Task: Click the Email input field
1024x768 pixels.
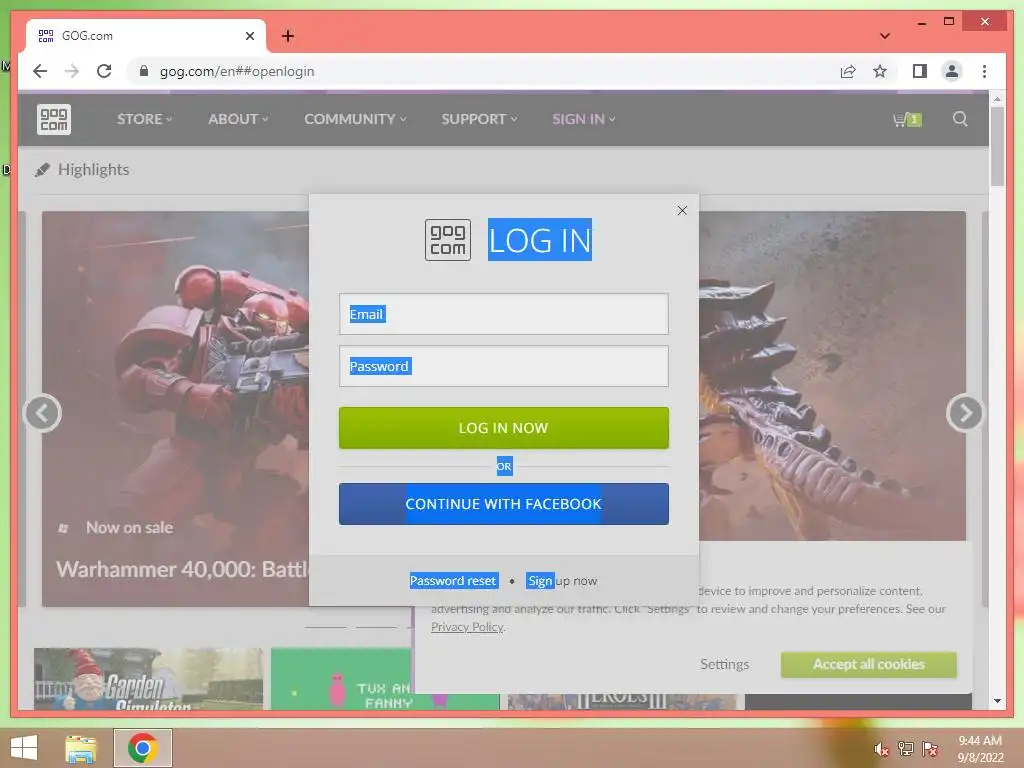Action: point(504,314)
